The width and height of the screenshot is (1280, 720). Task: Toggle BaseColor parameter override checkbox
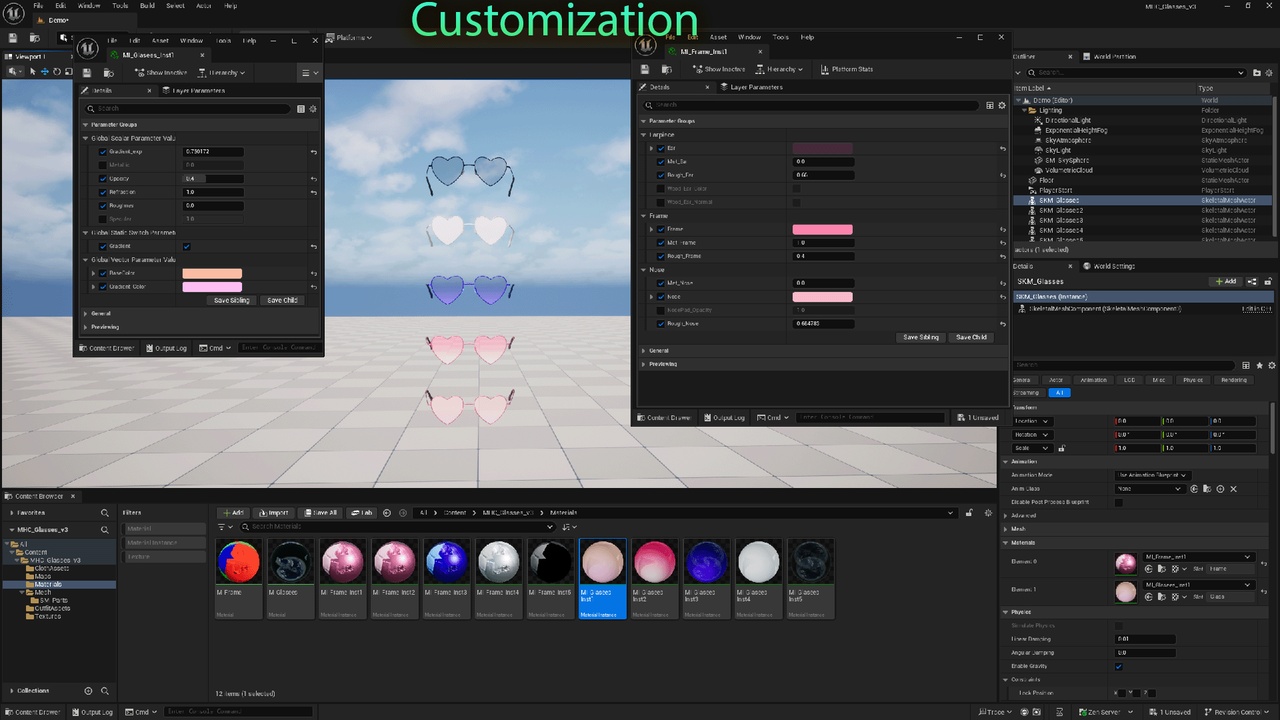[102, 273]
